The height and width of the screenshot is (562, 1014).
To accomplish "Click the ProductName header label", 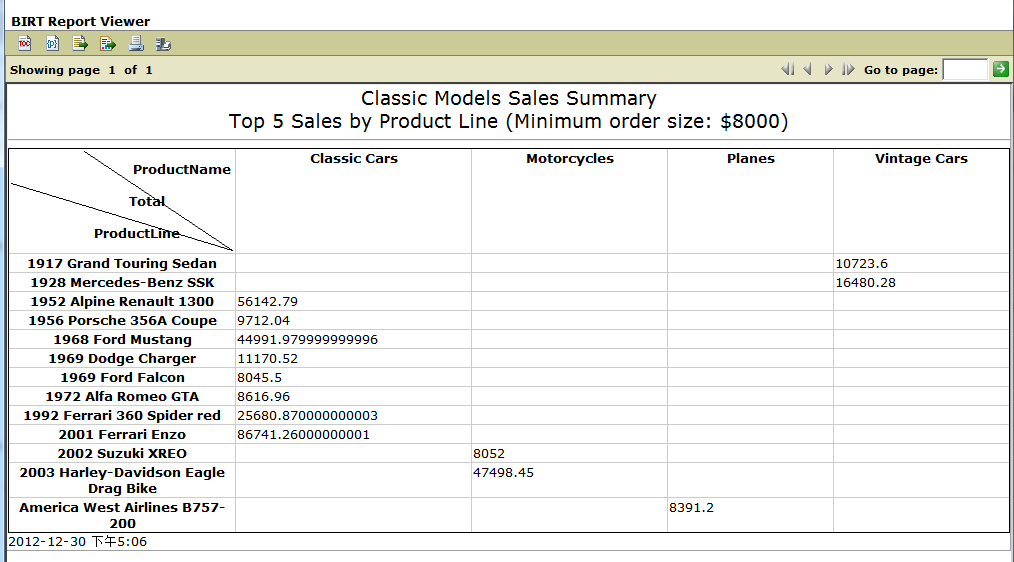I will 182,169.
